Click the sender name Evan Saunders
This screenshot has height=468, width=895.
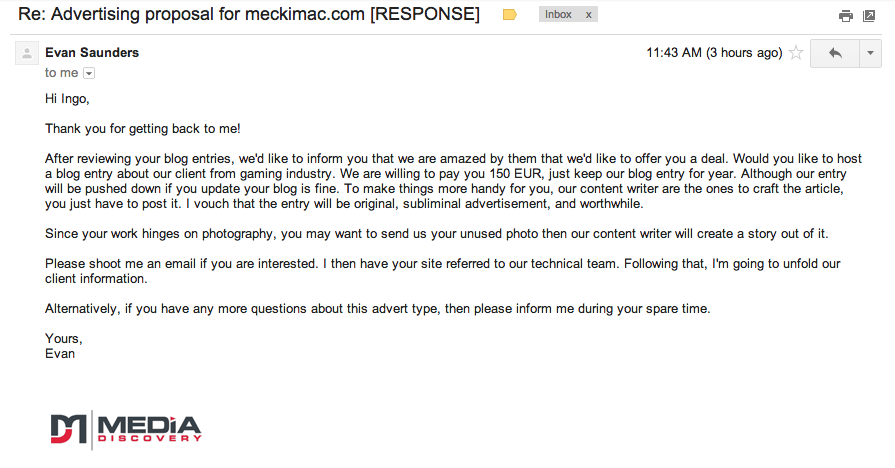tap(92, 53)
